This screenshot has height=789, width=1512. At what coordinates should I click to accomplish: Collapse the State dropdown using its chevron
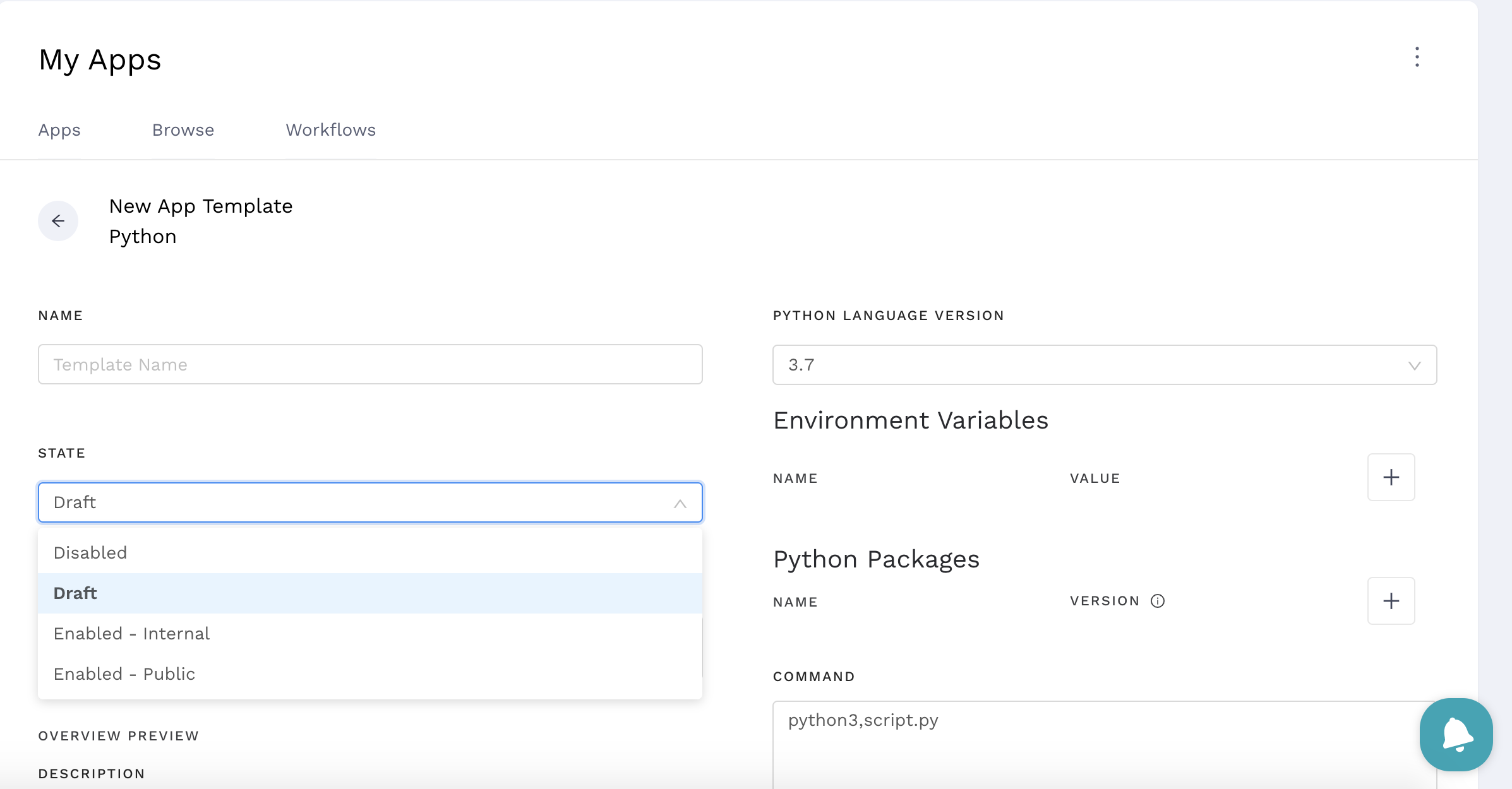(680, 503)
